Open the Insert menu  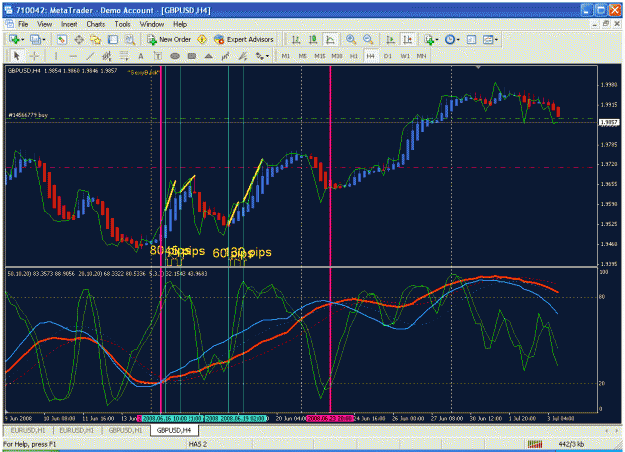coord(69,24)
